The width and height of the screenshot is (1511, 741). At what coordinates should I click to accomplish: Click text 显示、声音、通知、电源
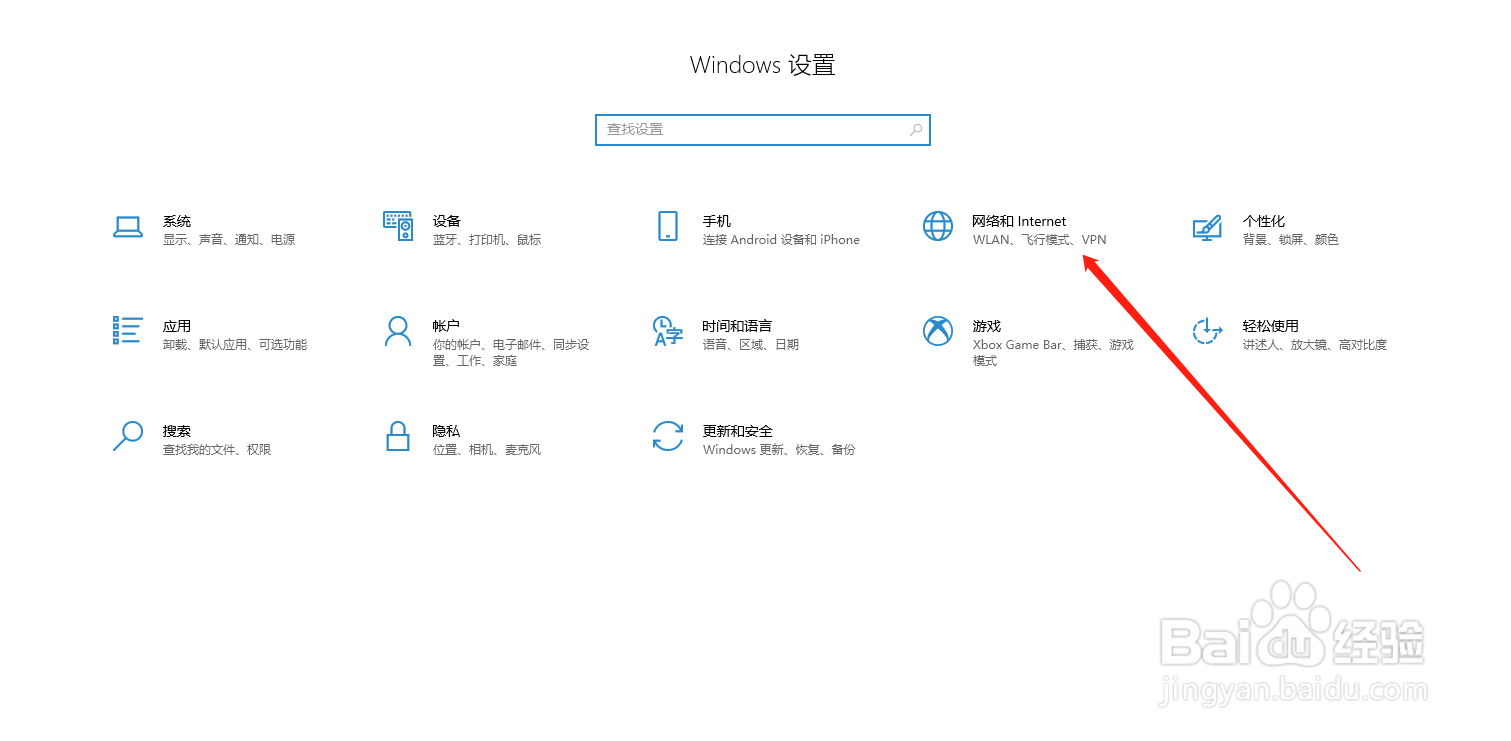(229, 240)
